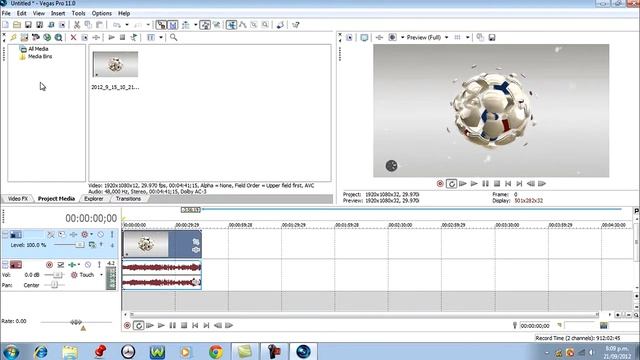Open the Insert menu

[58, 13]
